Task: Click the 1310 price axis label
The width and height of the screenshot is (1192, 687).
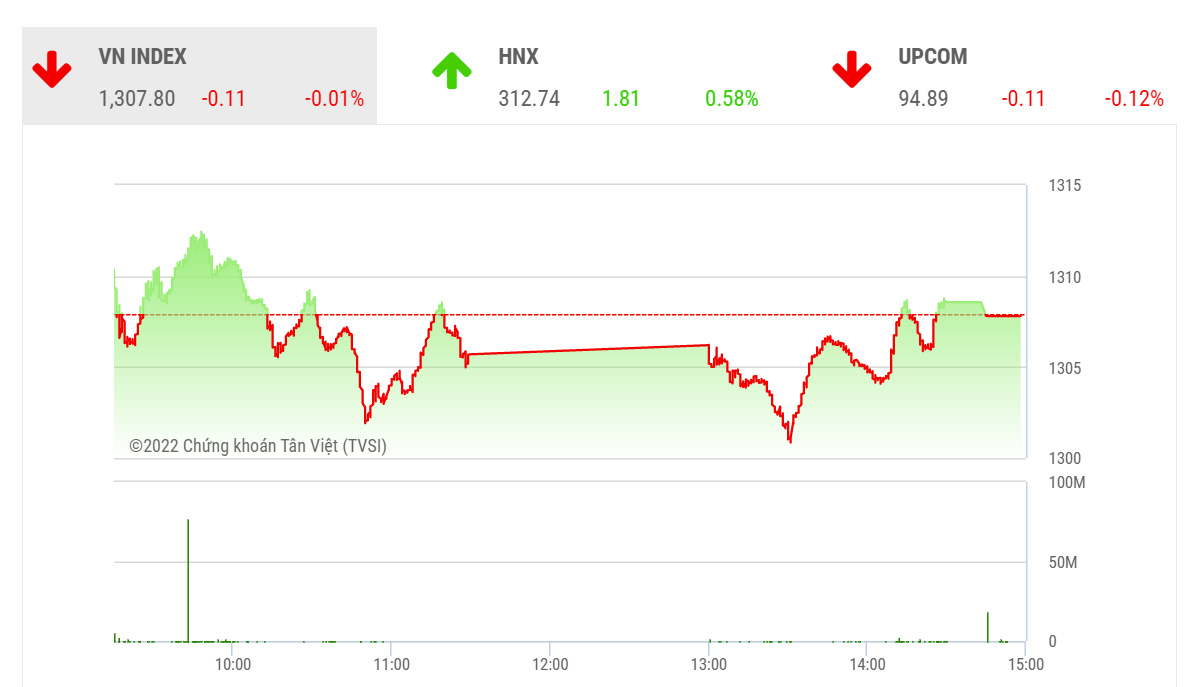Action: click(1064, 277)
